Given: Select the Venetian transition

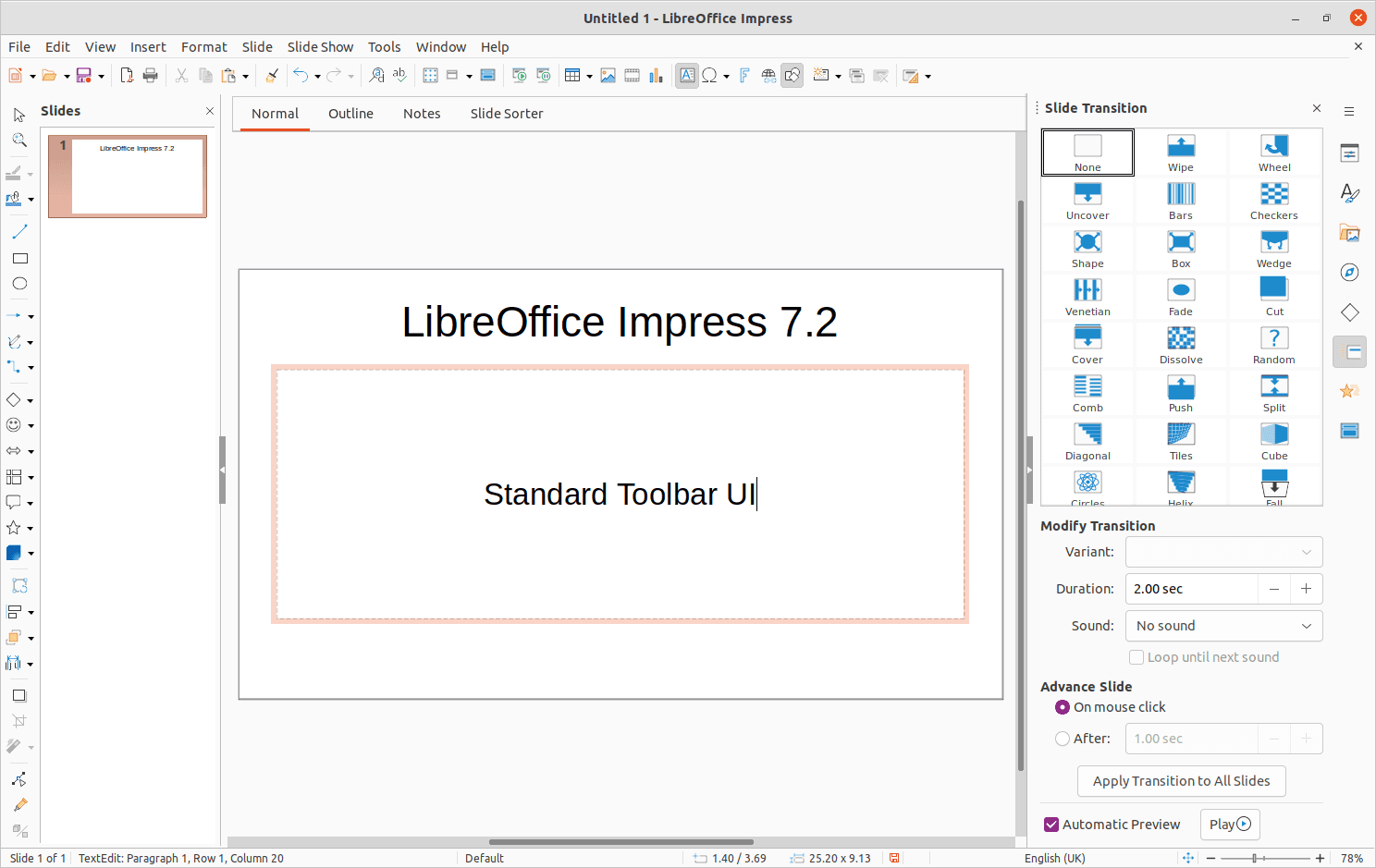Looking at the screenshot, I should point(1087,297).
